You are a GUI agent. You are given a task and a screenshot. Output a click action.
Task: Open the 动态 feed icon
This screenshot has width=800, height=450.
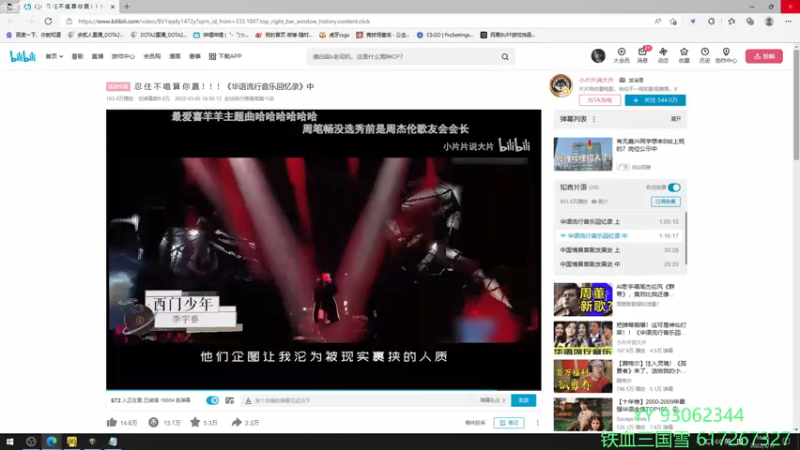pos(663,56)
